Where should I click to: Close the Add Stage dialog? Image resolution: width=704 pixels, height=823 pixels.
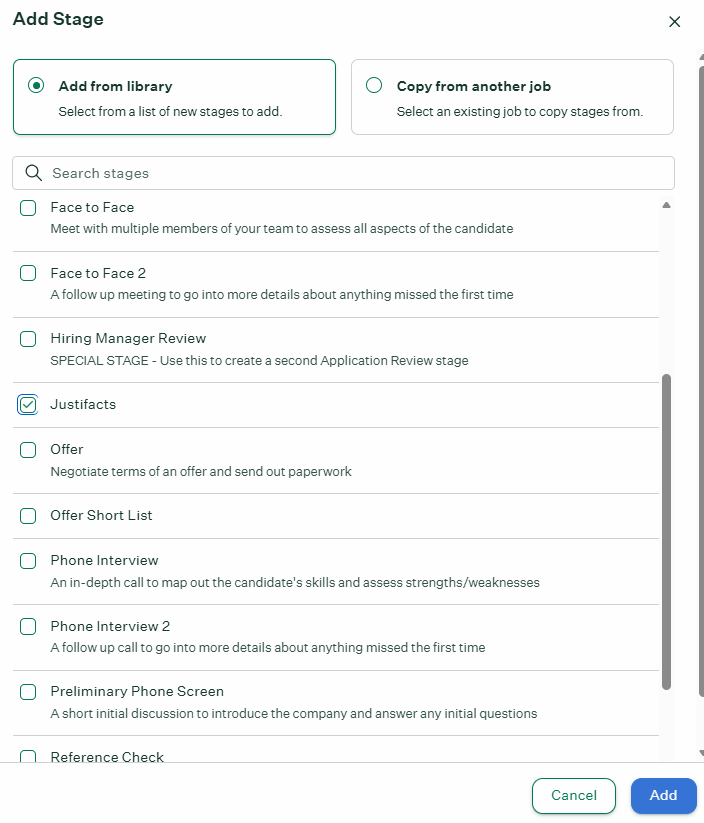674,22
